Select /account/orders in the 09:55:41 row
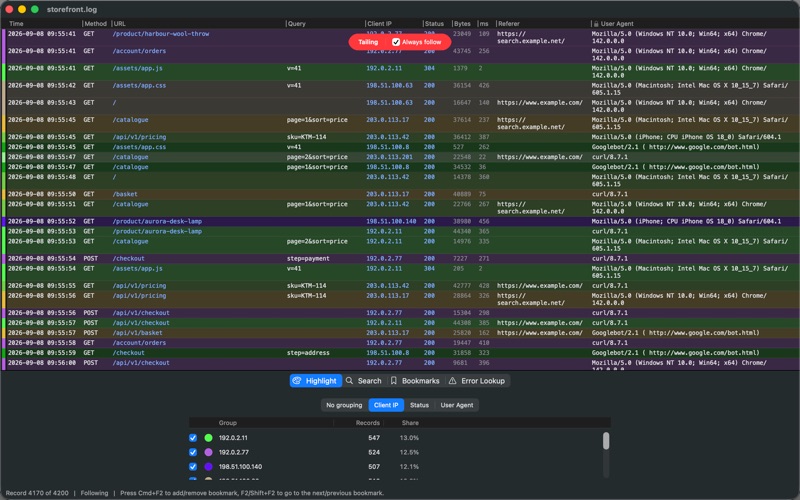The height and width of the screenshot is (500, 800). pos(139,51)
